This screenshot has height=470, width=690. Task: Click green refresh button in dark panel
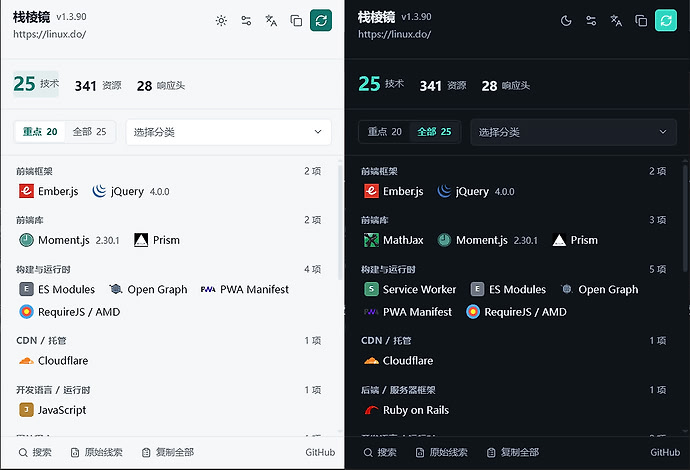pos(666,21)
